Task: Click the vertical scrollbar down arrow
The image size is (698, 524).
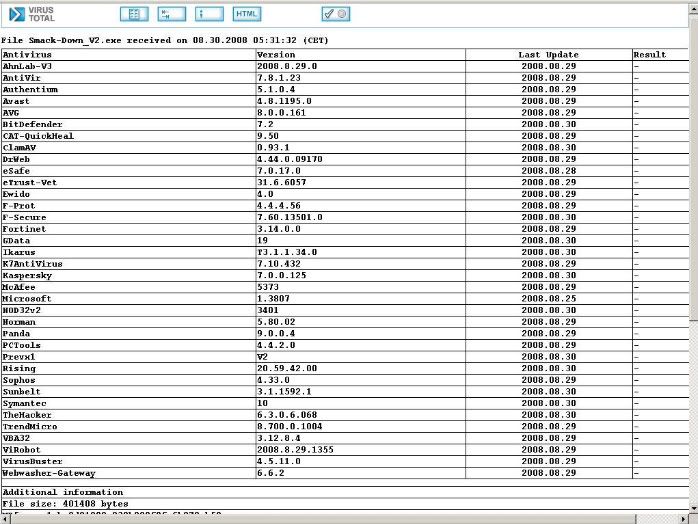Action: tap(694, 508)
